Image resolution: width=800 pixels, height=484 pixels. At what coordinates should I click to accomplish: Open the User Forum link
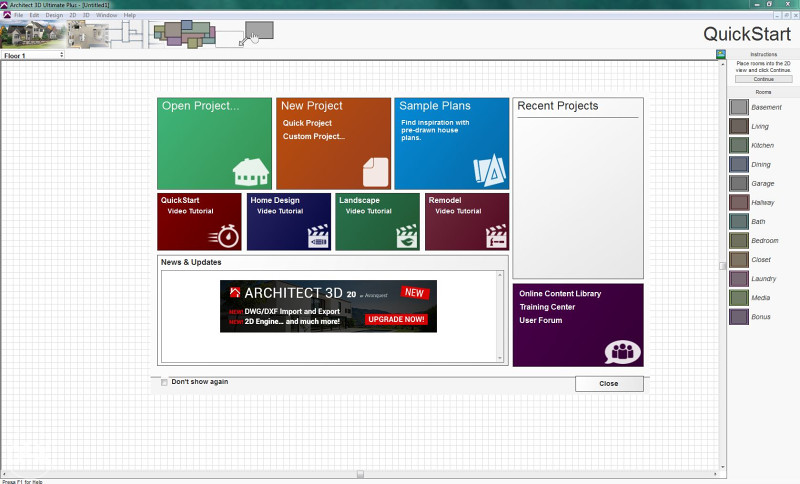tap(540, 320)
